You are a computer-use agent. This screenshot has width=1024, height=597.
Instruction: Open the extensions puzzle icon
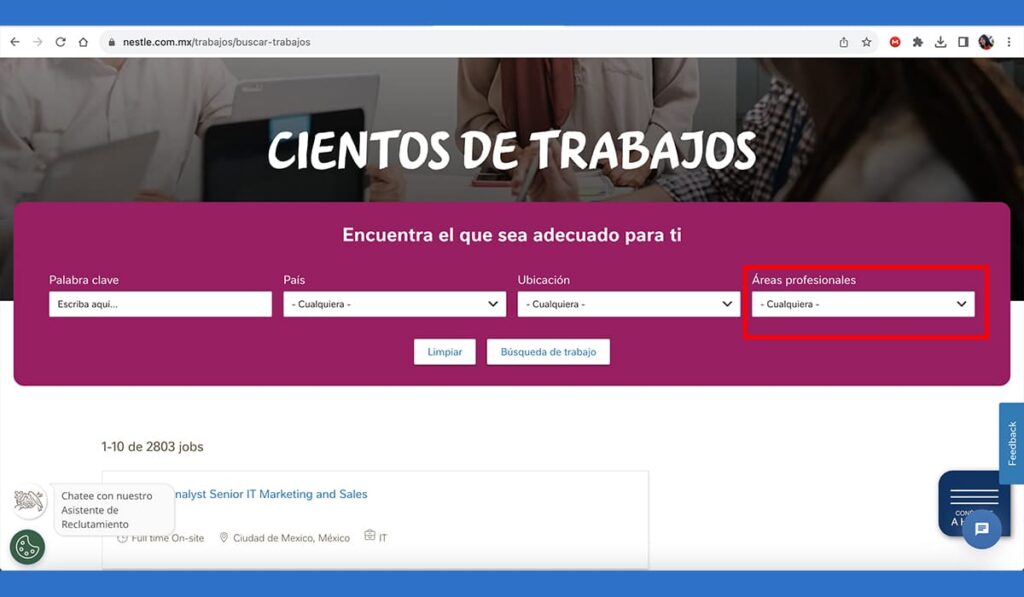pos(918,42)
